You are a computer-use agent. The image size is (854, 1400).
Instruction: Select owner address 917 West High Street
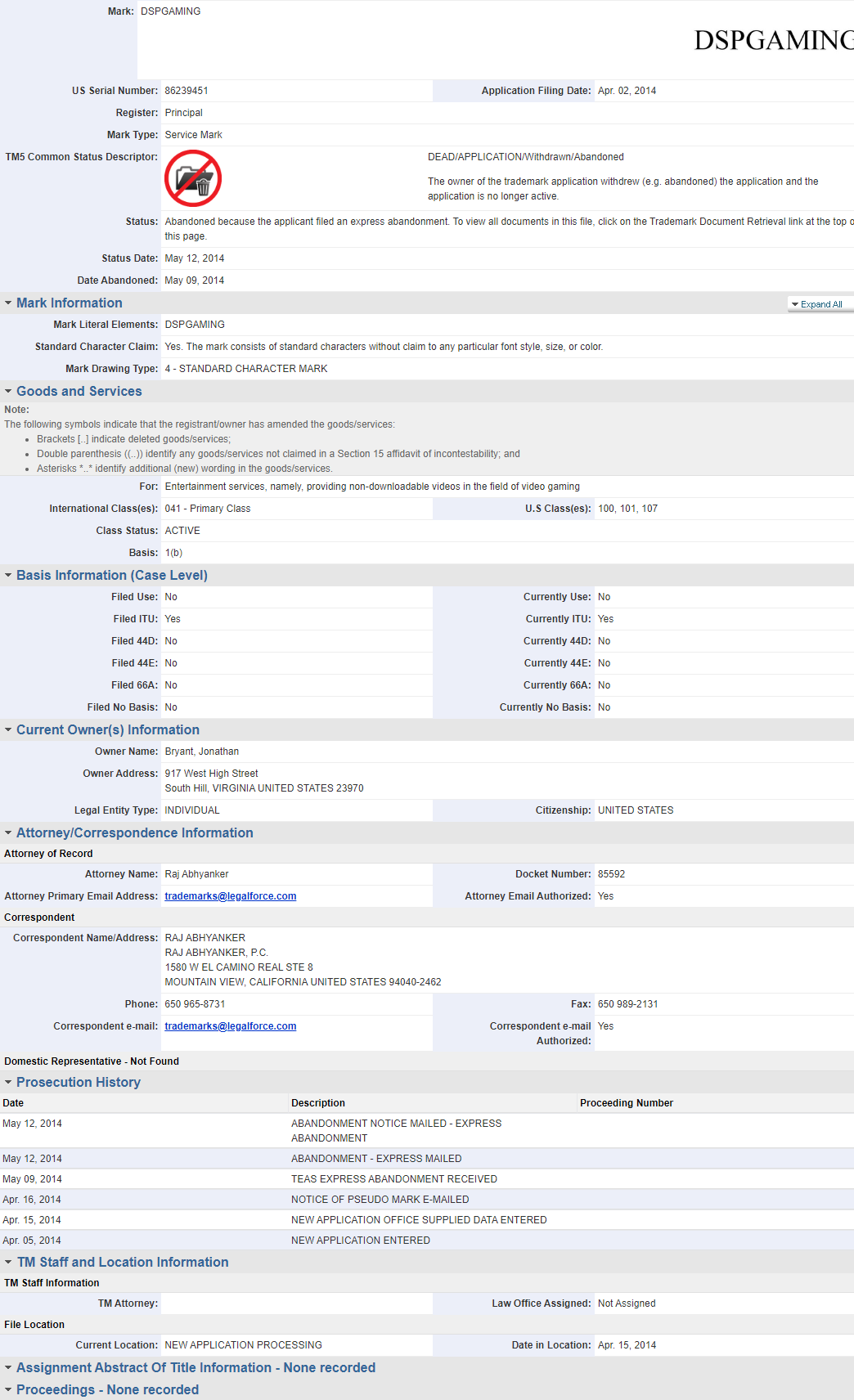tap(211, 774)
